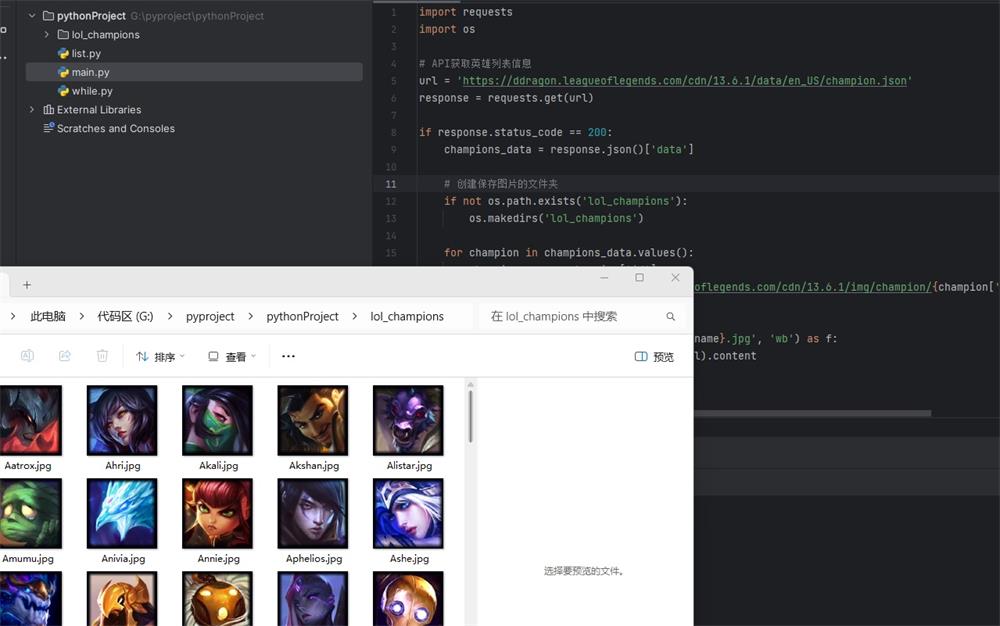Viewport: 1000px width, 626px height.
Task: Click the scroll up arrow in file list
Action: point(471,384)
